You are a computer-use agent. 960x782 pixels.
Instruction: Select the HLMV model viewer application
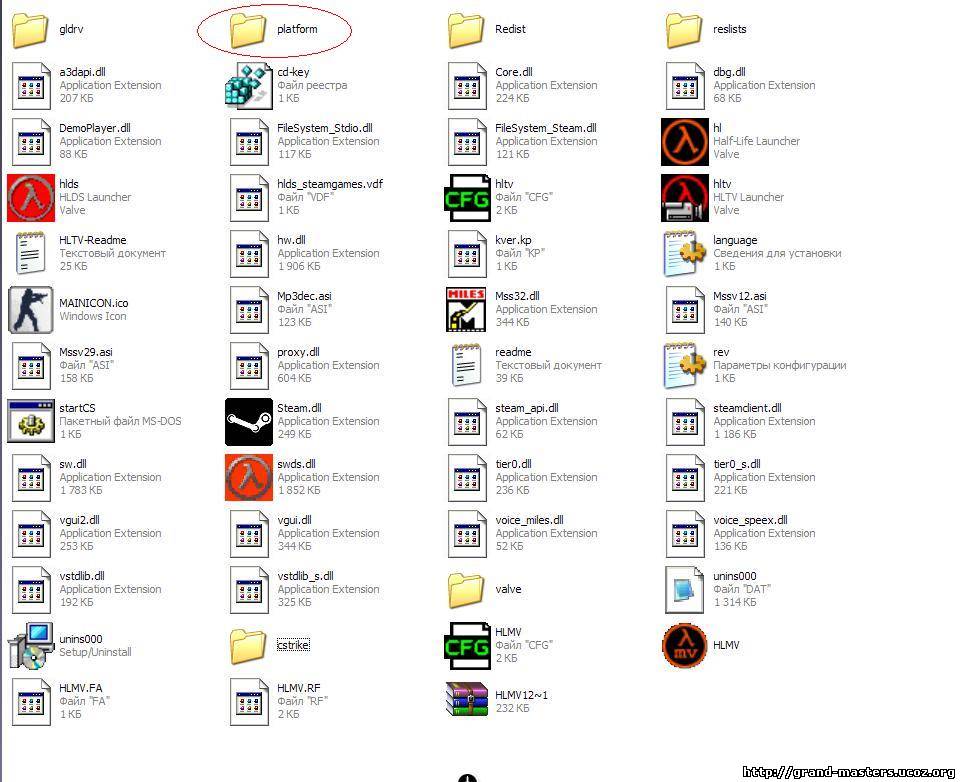pyautogui.click(x=685, y=645)
